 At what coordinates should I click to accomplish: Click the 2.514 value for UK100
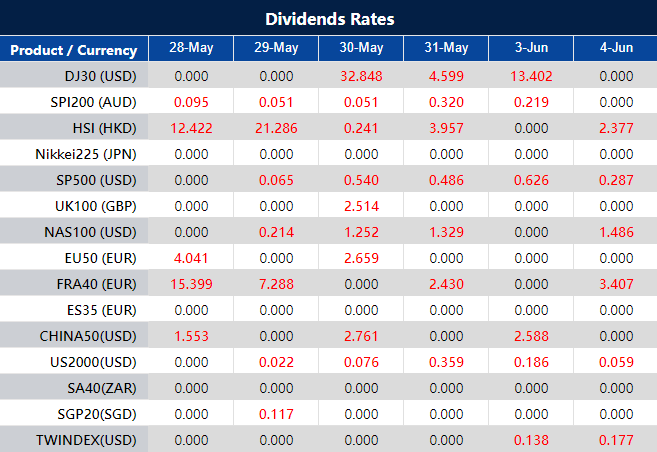point(361,205)
